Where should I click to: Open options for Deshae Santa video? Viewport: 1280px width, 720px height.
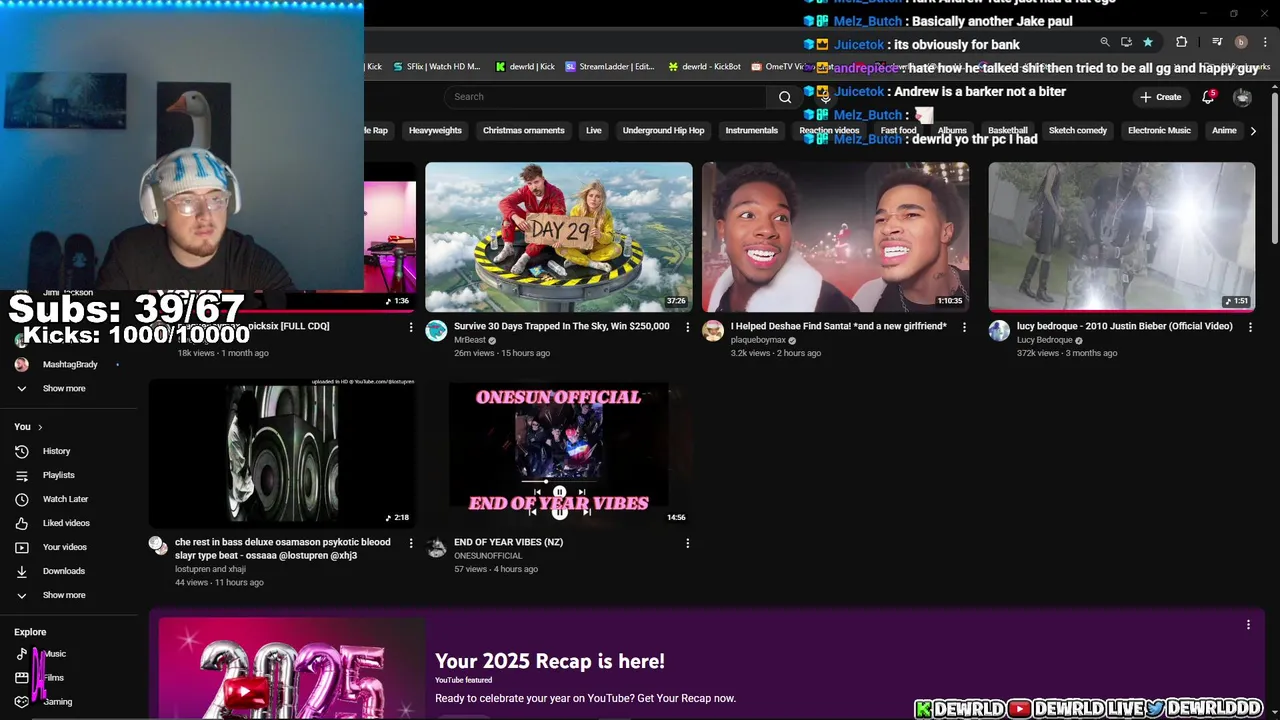point(964,327)
